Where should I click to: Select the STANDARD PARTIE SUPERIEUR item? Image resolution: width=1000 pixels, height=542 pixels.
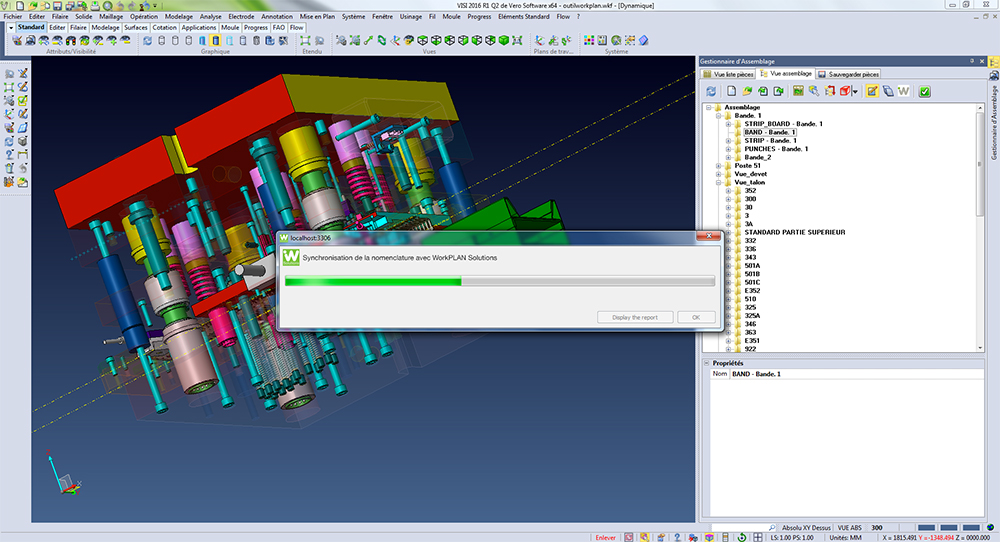(x=795, y=232)
